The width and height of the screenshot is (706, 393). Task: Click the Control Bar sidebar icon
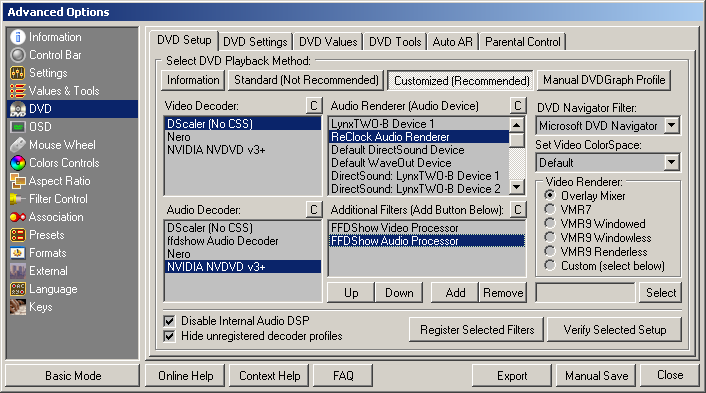pyautogui.click(x=18, y=55)
